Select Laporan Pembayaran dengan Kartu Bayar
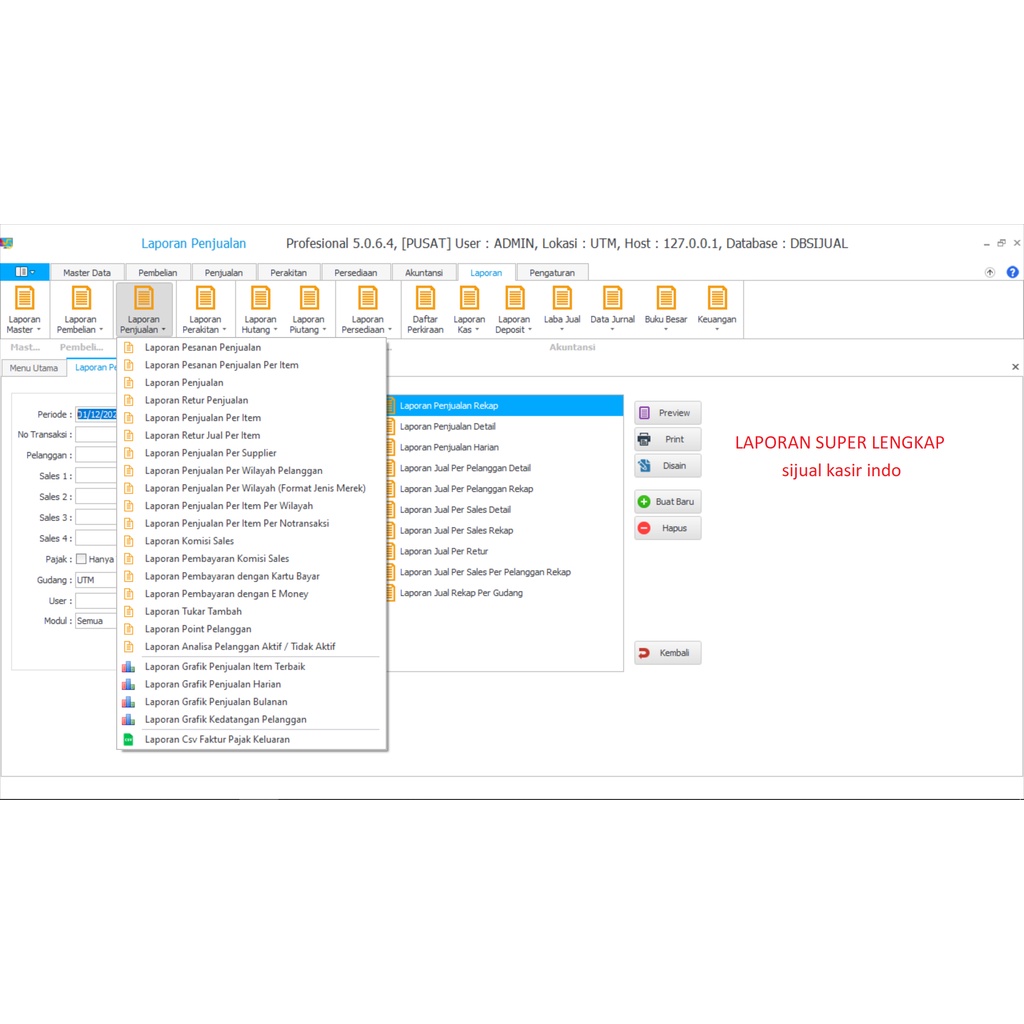This screenshot has width=1024, height=1024. tap(251, 577)
